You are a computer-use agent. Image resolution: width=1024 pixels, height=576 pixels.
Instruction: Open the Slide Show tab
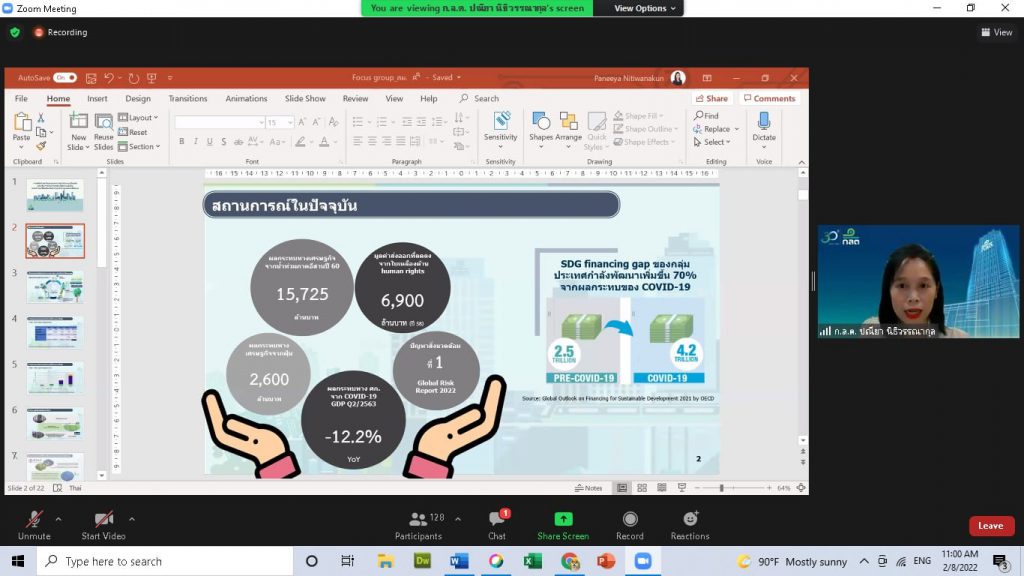point(305,99)
